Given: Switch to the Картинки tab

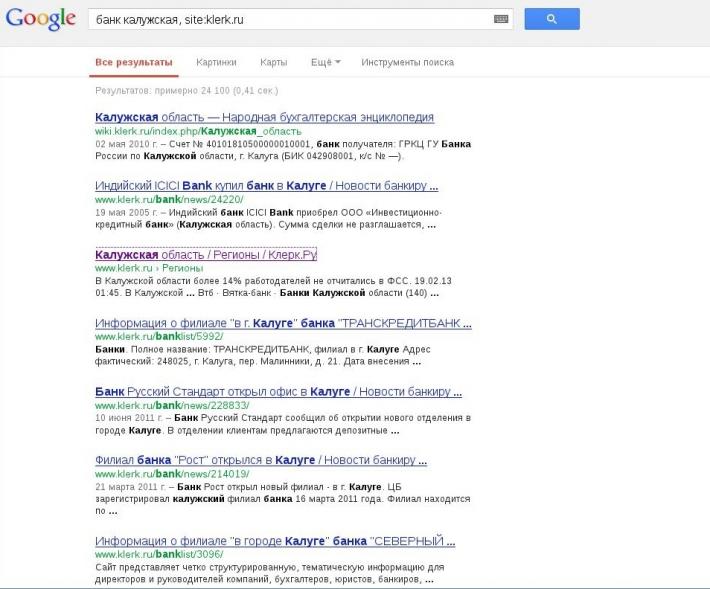Looking at the screenshot, I should (216, 62).
